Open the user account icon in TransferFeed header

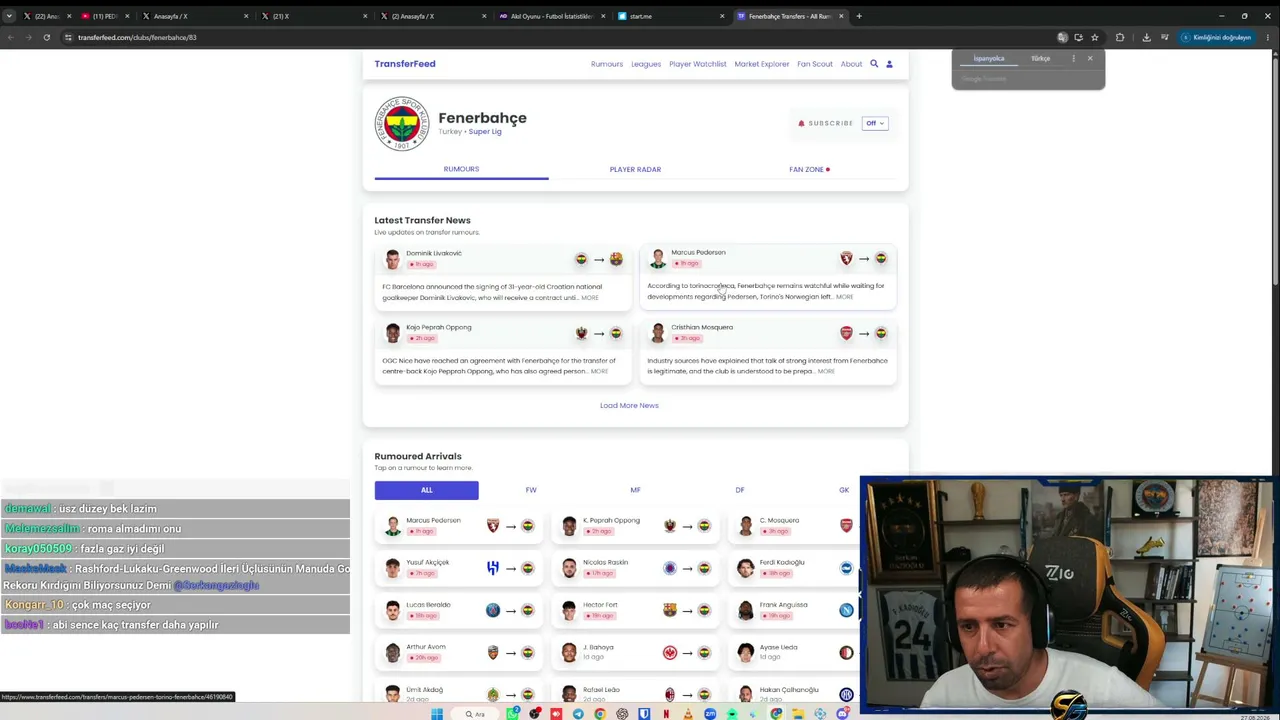[889, 64]
